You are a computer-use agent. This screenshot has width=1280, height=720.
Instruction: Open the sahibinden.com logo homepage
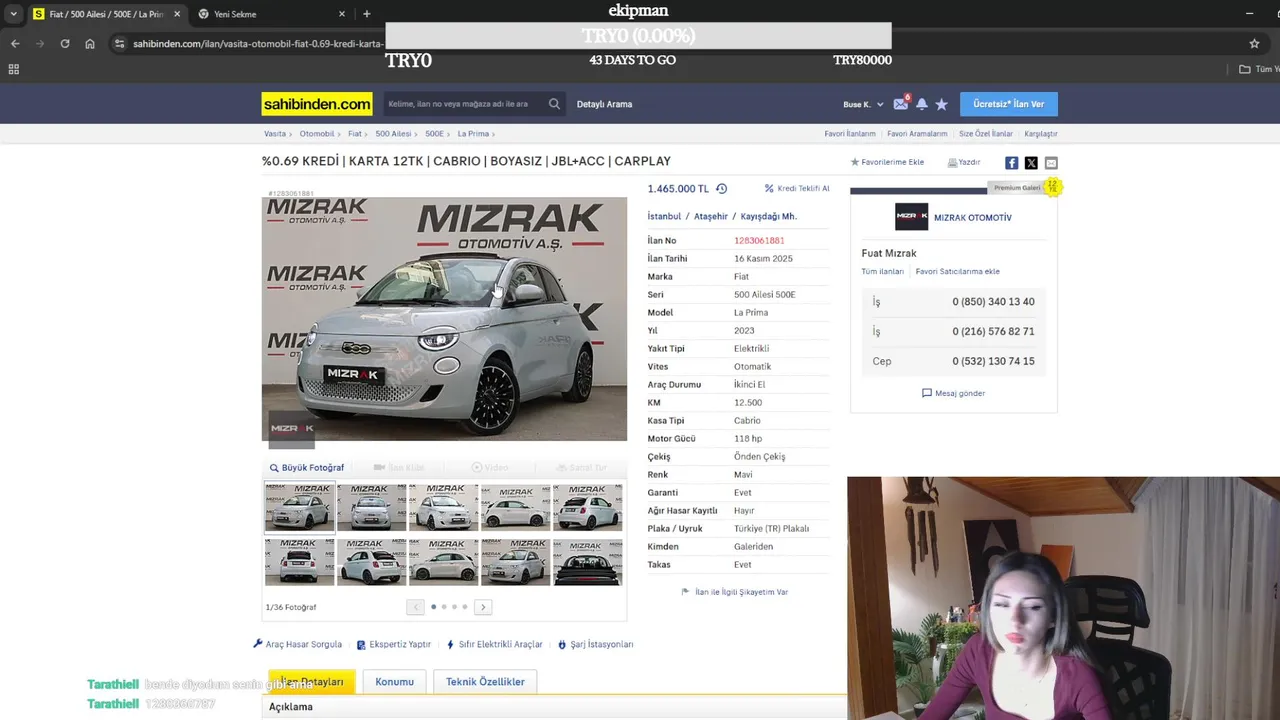point(317,104)
